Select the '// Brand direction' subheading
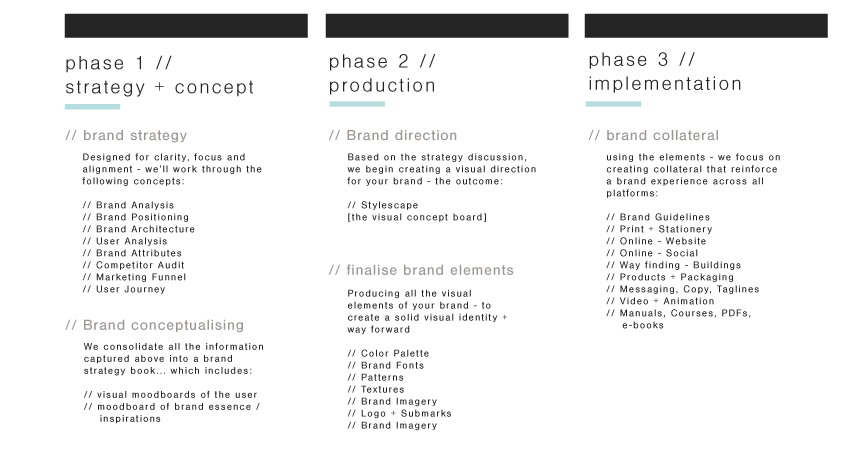This screenshot has width=842, height=454. click(393, 135)
